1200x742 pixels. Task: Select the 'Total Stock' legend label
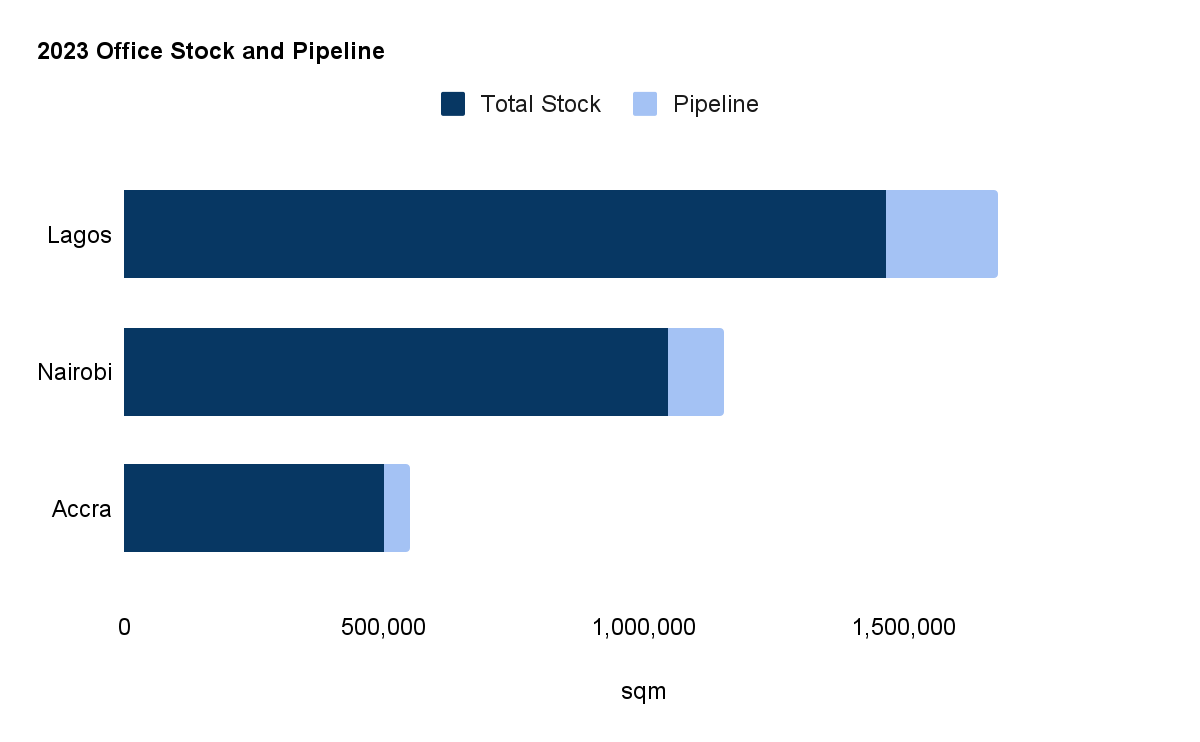(x=540, y=104)
